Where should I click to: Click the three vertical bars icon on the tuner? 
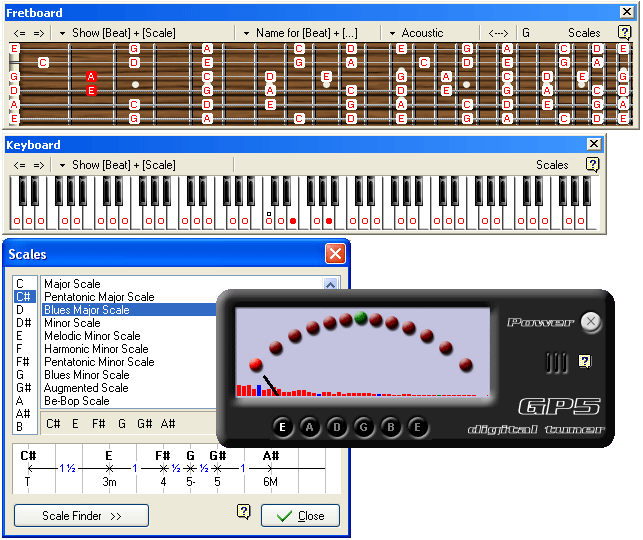click(x=557, y=361)
